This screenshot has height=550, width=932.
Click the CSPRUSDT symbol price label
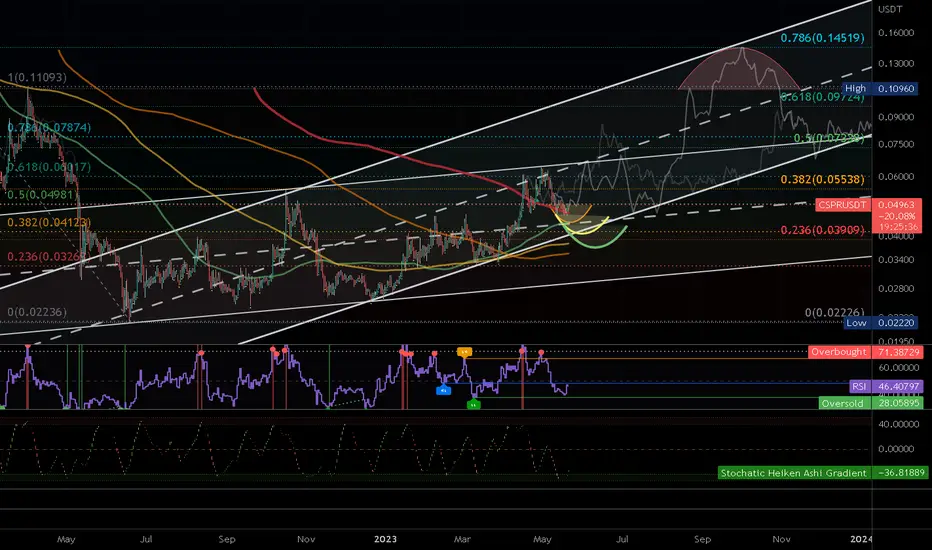click(x=843, y=205)
